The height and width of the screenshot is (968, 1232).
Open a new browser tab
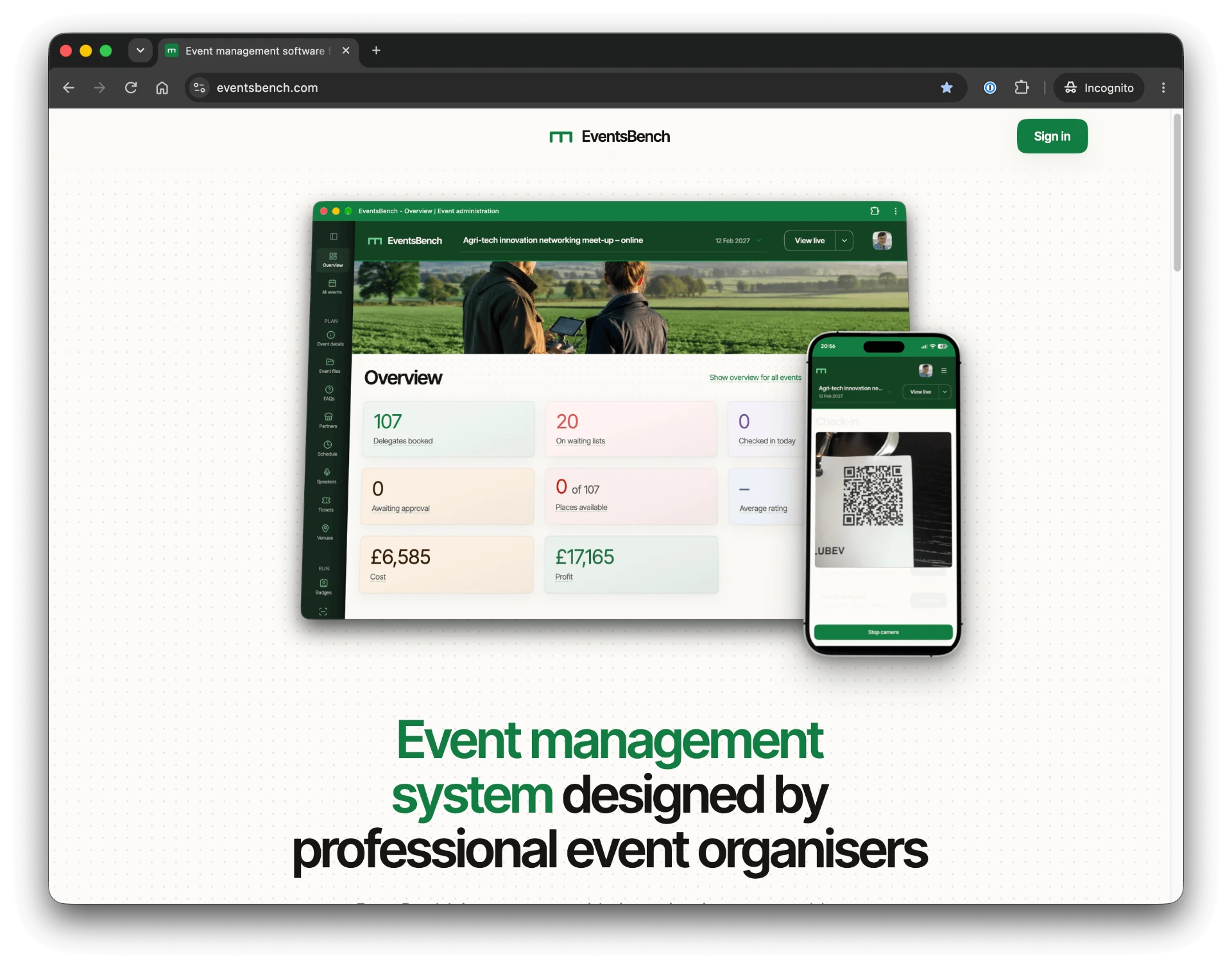pos(377,51)
